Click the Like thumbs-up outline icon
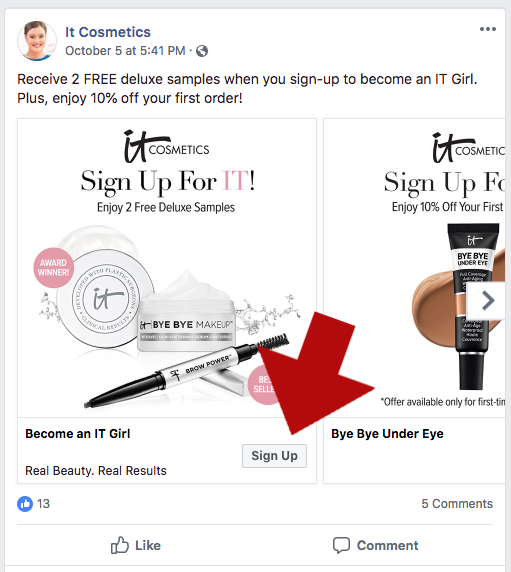The image size is (511, 572). [120, 545]
